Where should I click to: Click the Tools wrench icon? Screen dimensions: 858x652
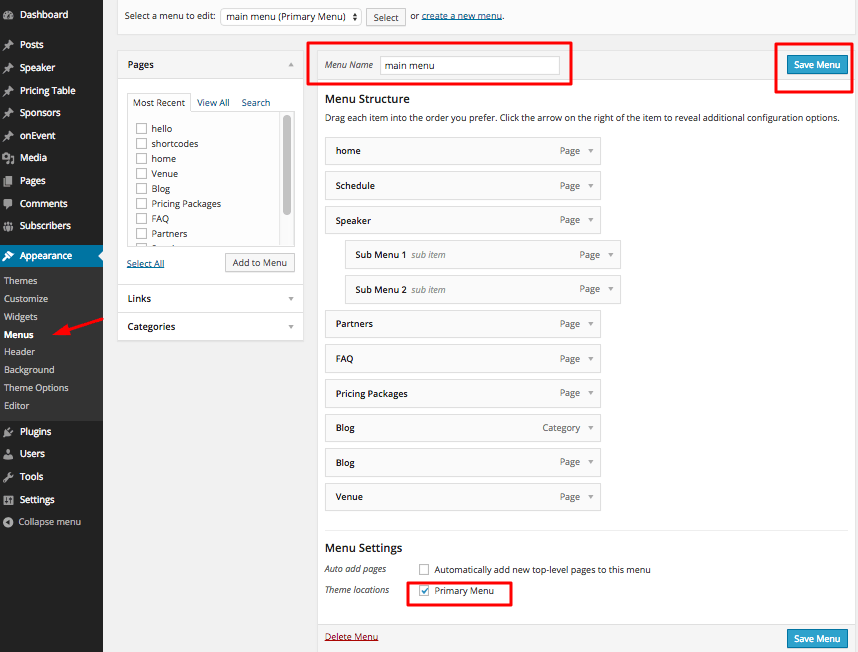(9, 477)
